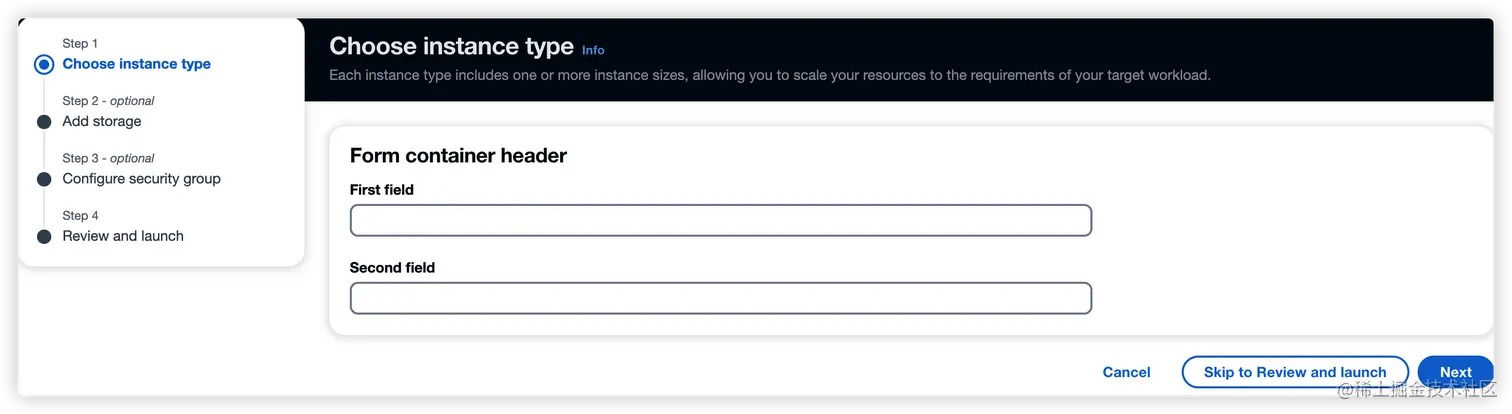
Task: Click the Cancel button
Action: tap(1126, 372)
